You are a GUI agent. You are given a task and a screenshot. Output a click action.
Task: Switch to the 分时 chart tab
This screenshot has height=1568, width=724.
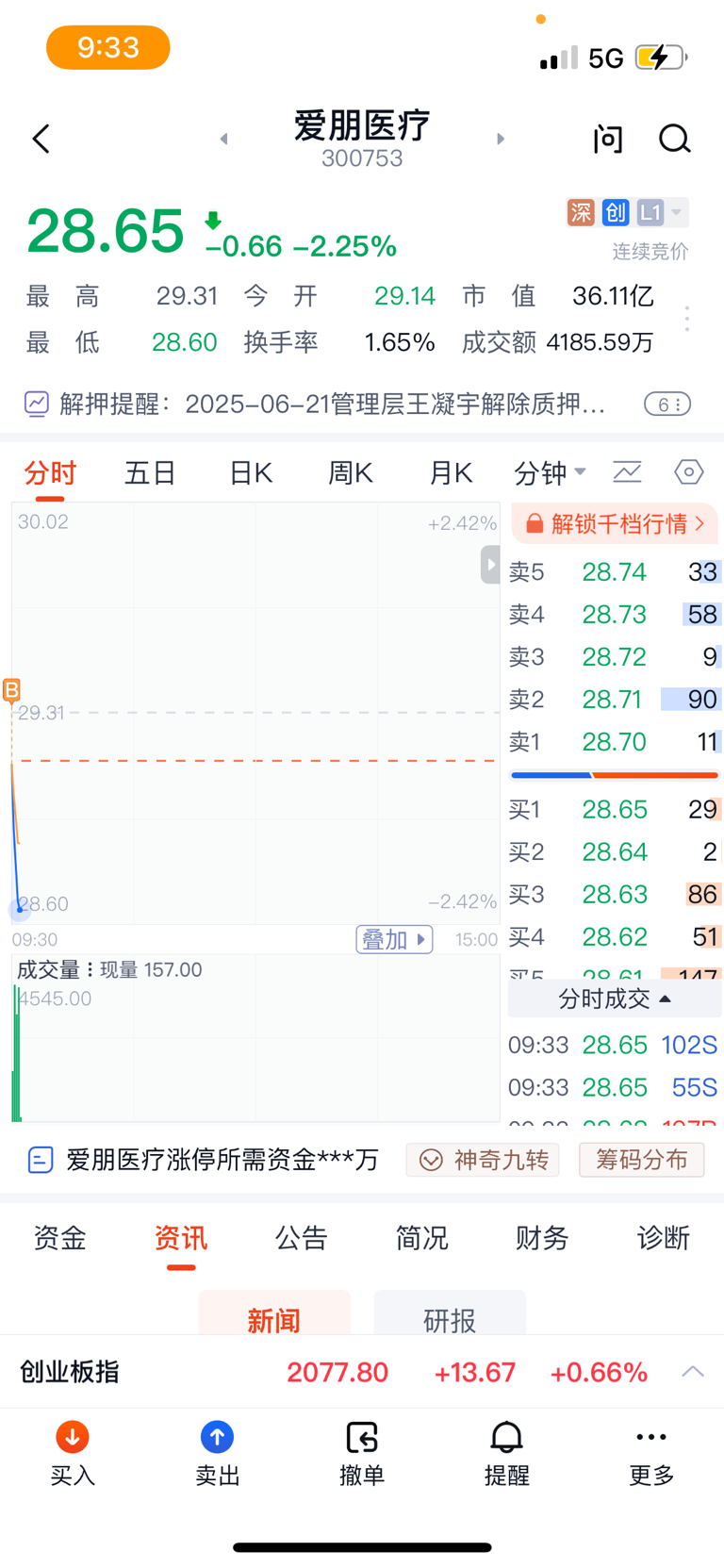[x=50, y=472]
